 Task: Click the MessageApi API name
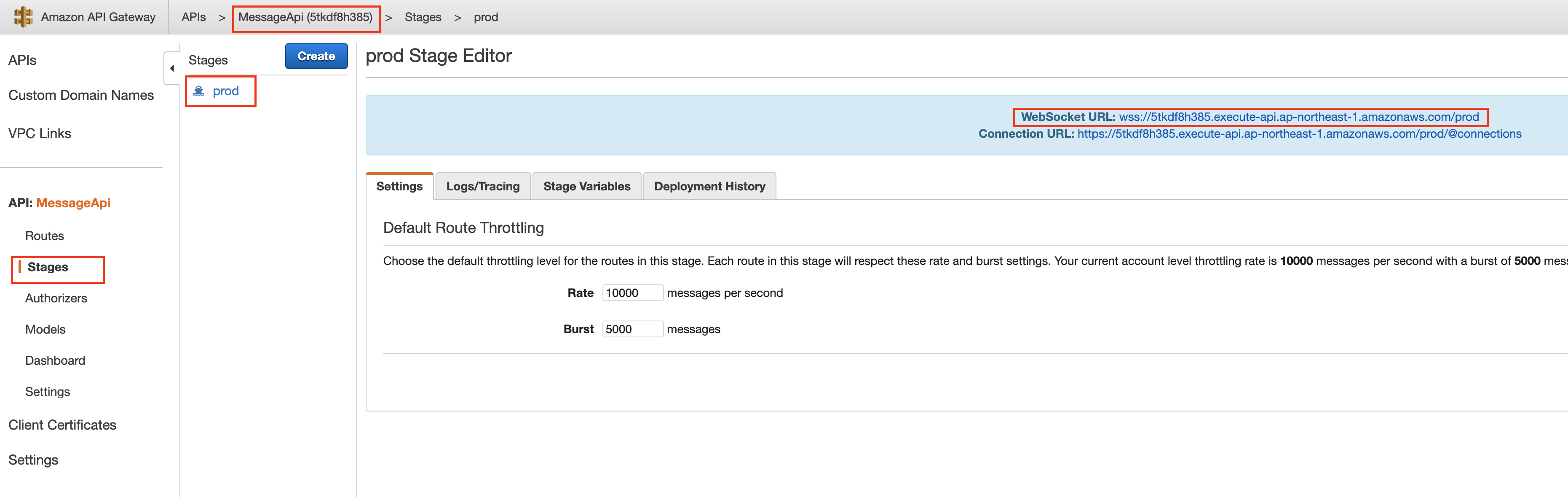click(73, 203)
